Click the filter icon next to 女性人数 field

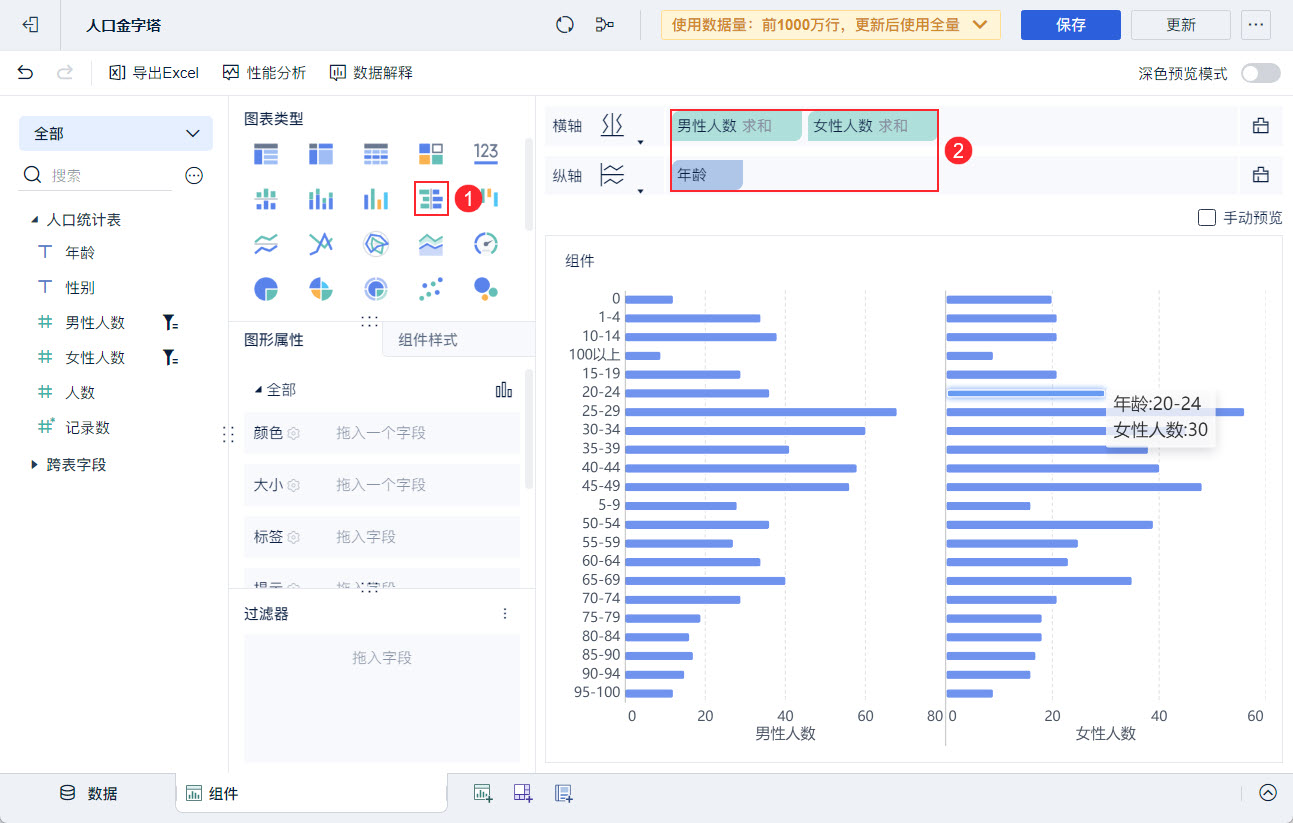coord(170,358)
